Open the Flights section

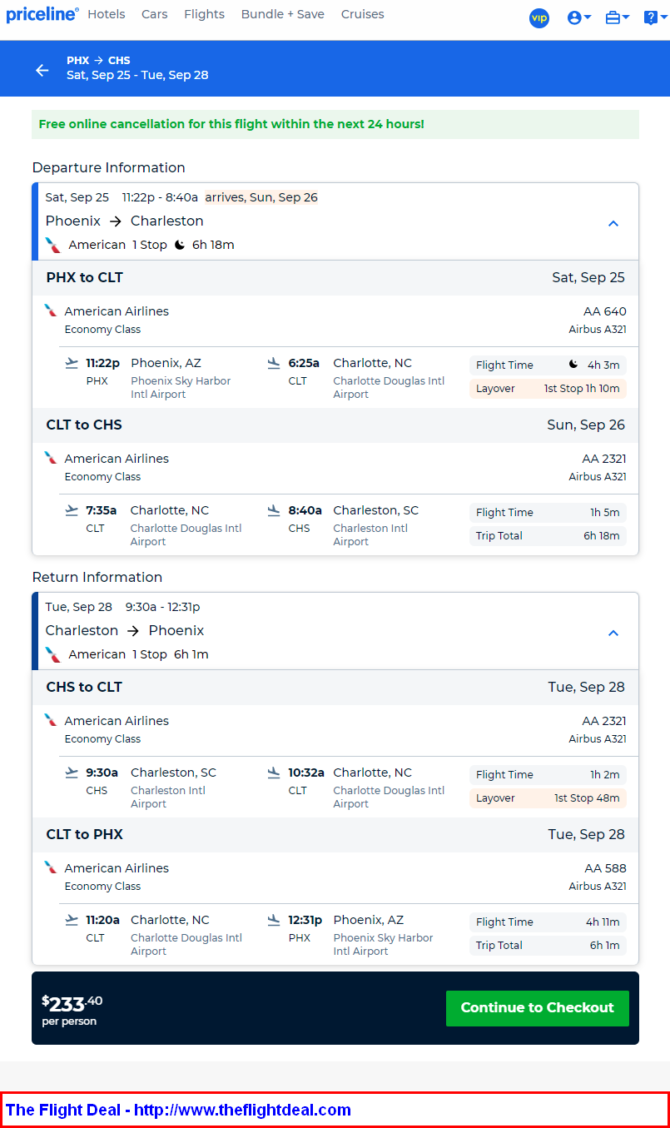point(204,15)
